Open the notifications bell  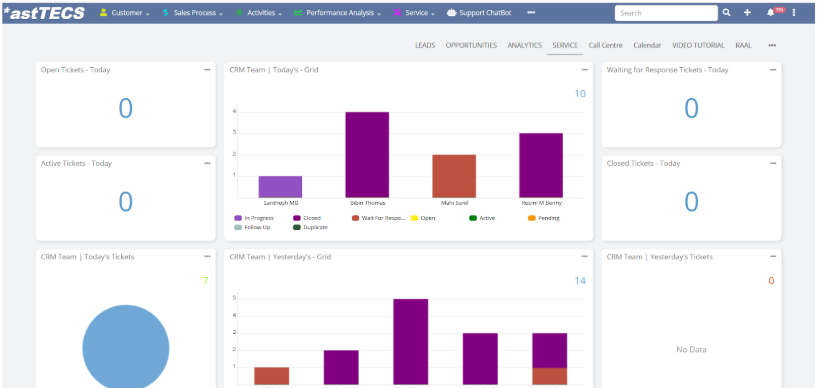[770, 13]
